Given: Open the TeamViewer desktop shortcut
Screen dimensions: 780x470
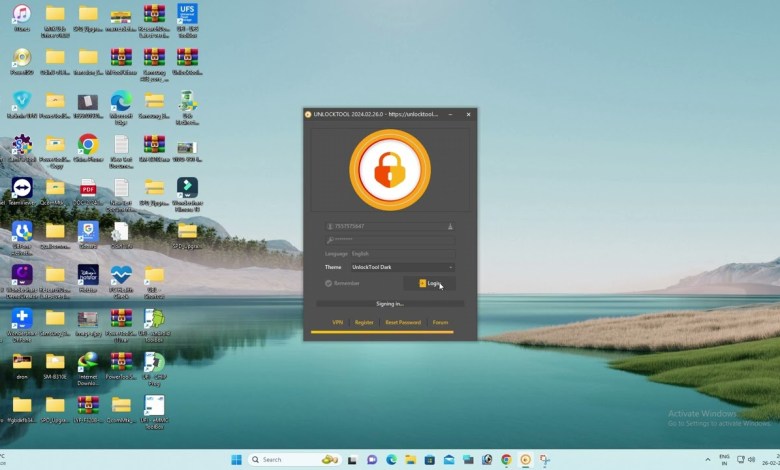Looking at the screenshot, I should coord(21,190).
